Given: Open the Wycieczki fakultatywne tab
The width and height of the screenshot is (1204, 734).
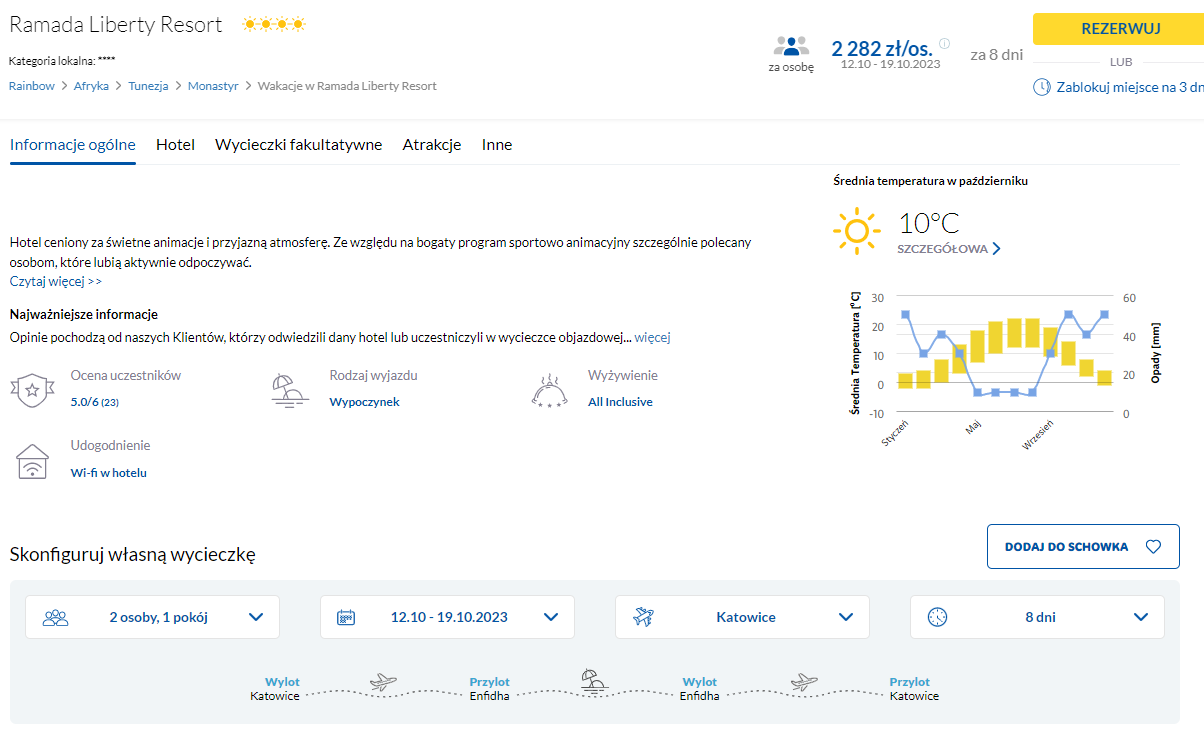Looking at the screenshot, I should 298,145.
